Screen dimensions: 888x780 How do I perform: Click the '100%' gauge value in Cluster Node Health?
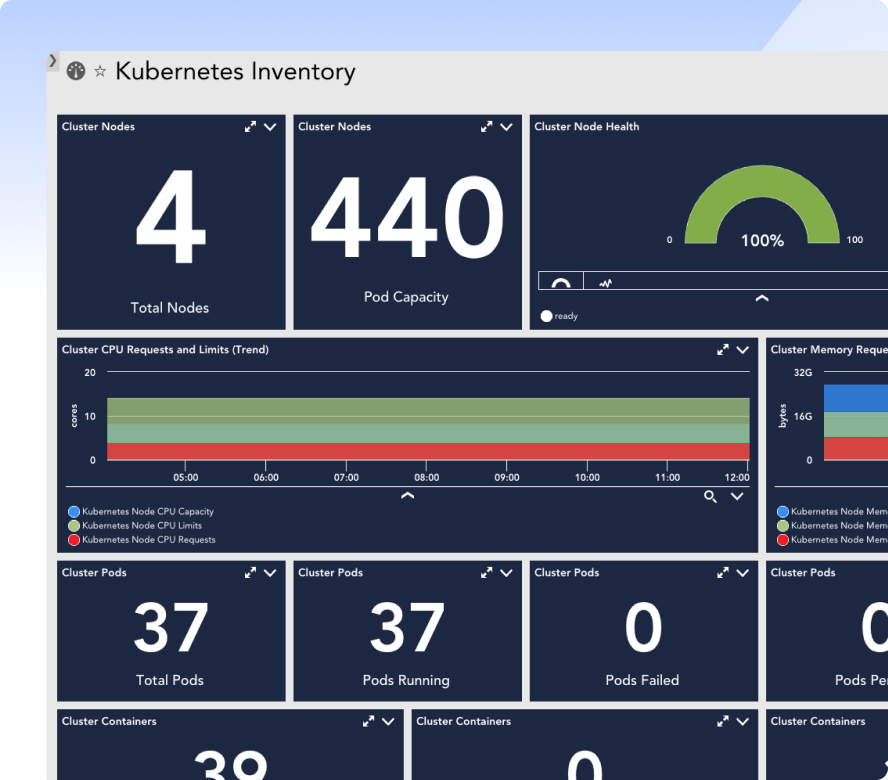pyautogui.click(x=763, y=241)
